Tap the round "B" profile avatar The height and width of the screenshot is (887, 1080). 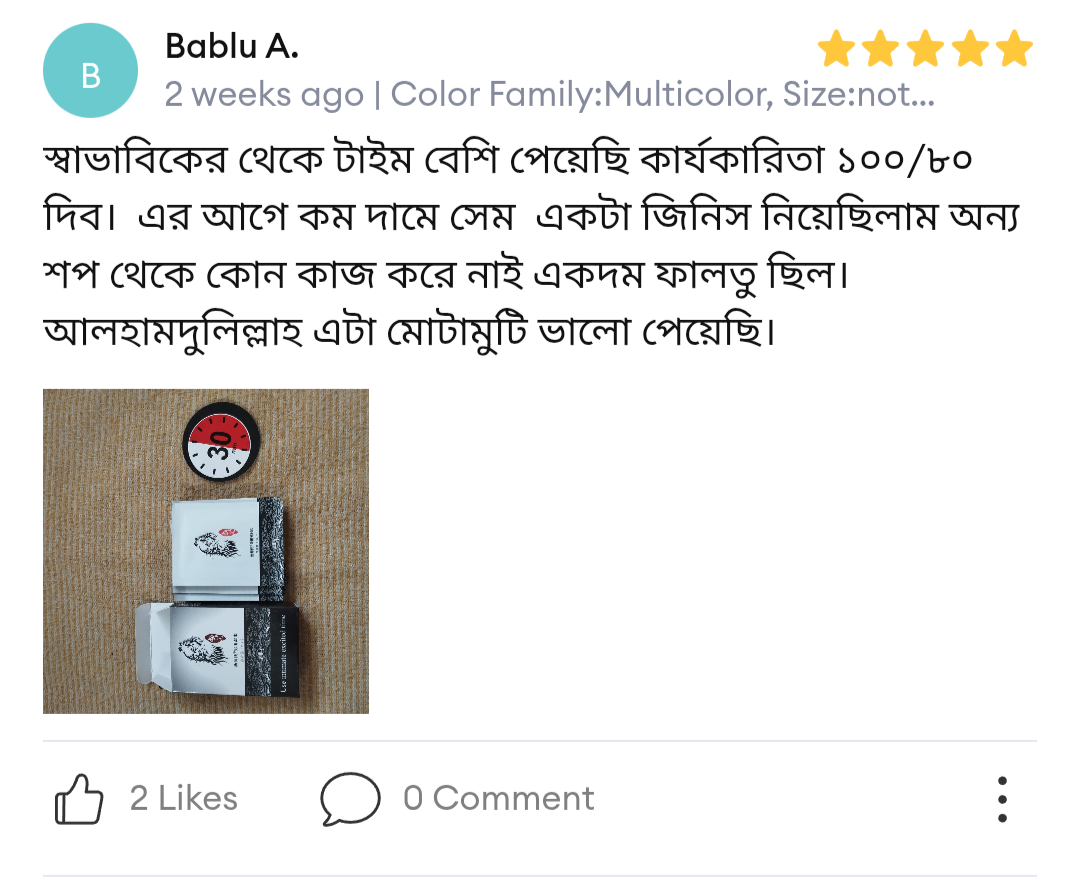tap(90, 71)
